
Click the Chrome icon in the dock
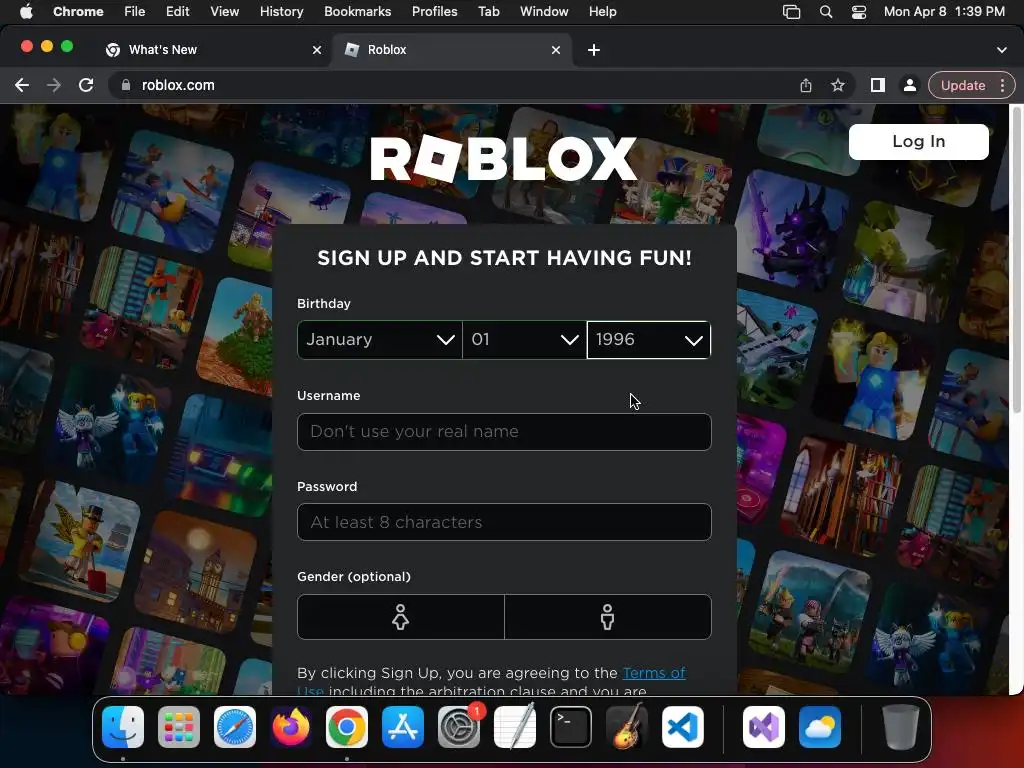point(347,727)
